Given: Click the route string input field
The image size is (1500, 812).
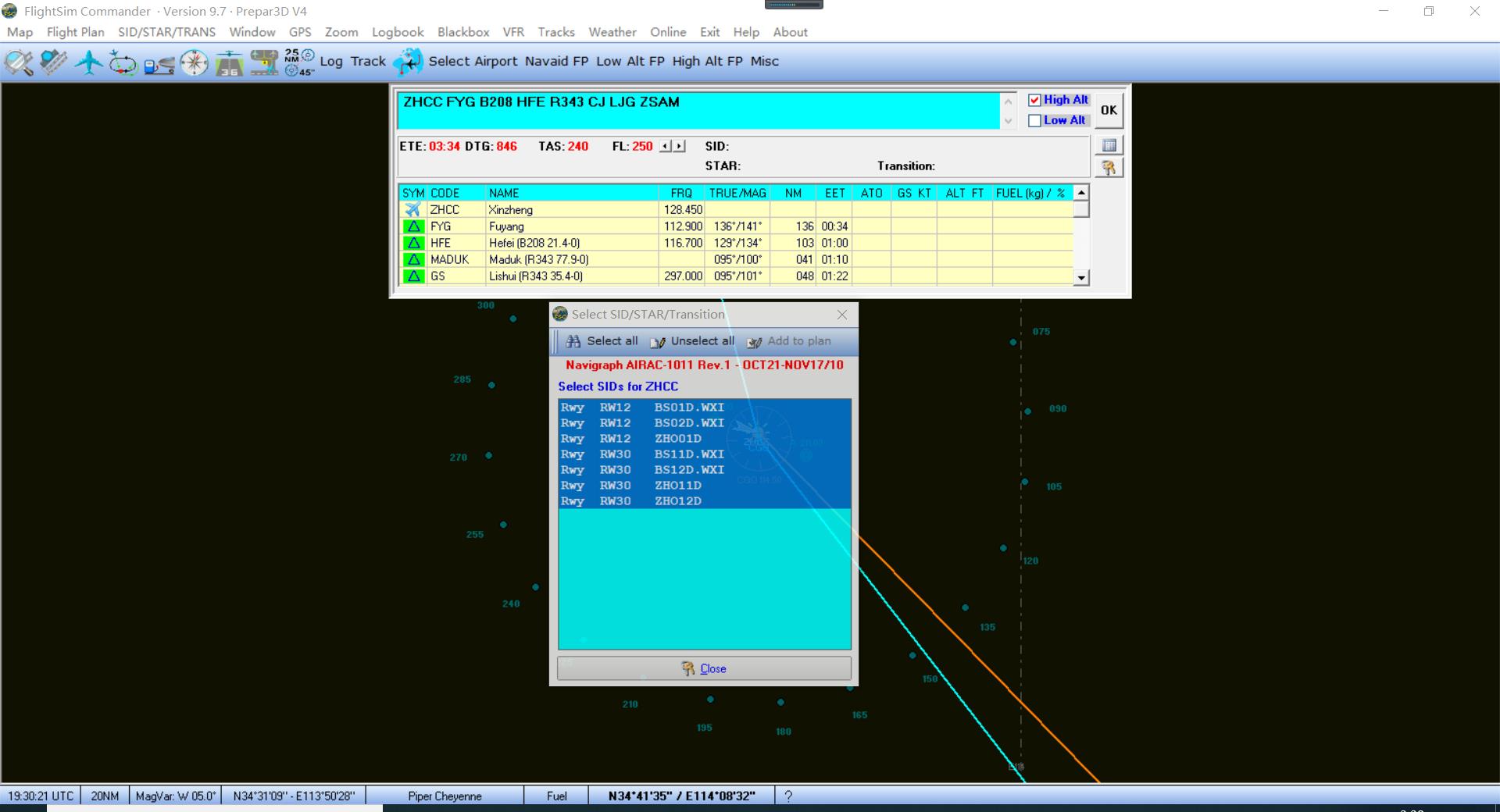Looking at the screenshot, I should pyautogui.click(x=698, y=111).
